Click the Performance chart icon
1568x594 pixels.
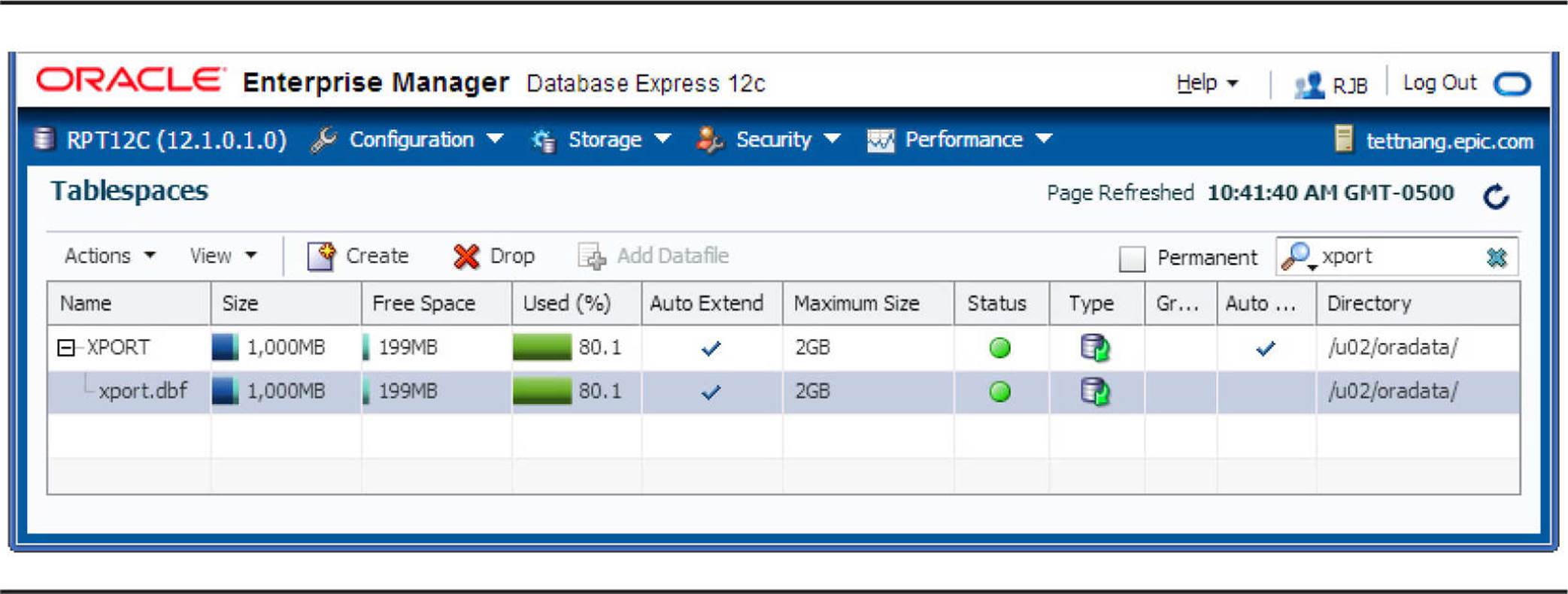click(881, 141)
